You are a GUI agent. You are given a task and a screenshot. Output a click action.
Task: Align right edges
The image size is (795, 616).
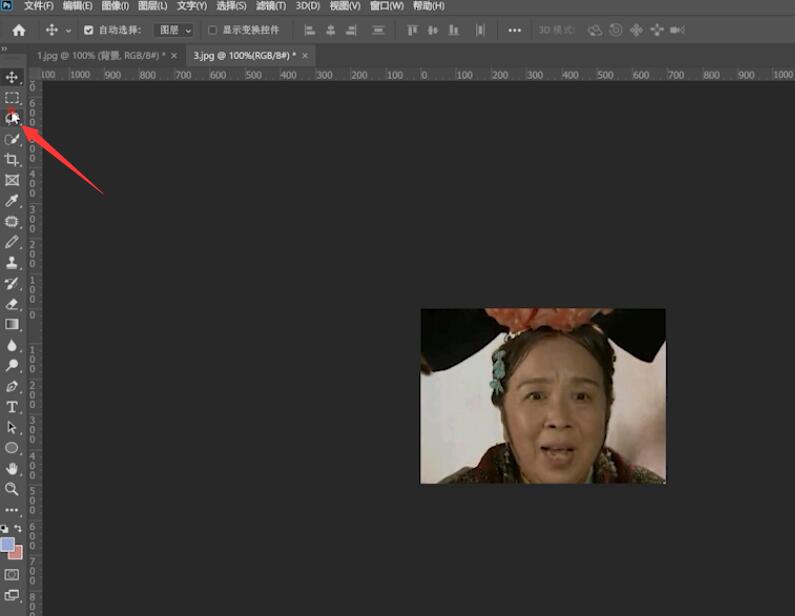pyautogui.click(x=351, y=30)
